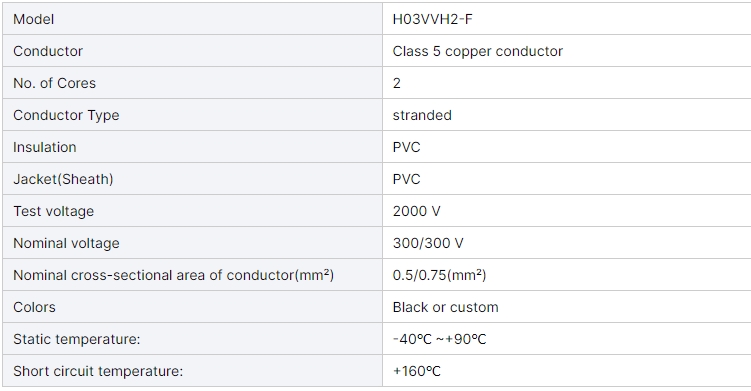Click the Model label cell
Viewport: 751px width, 391px height.
coord(193,19)
